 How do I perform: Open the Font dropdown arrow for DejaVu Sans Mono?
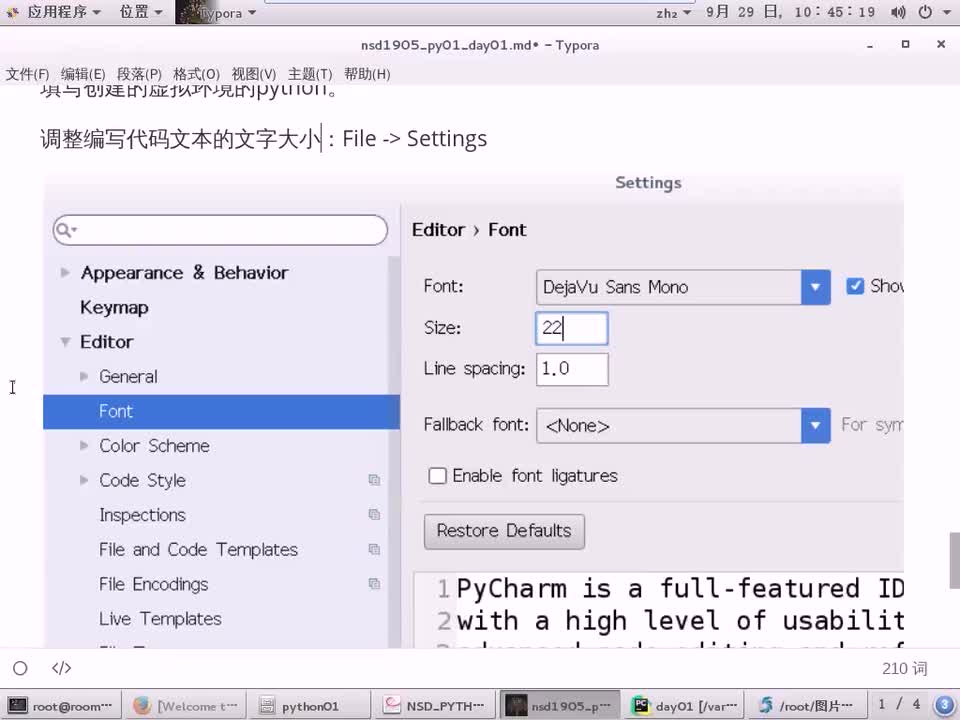[816, 287]
